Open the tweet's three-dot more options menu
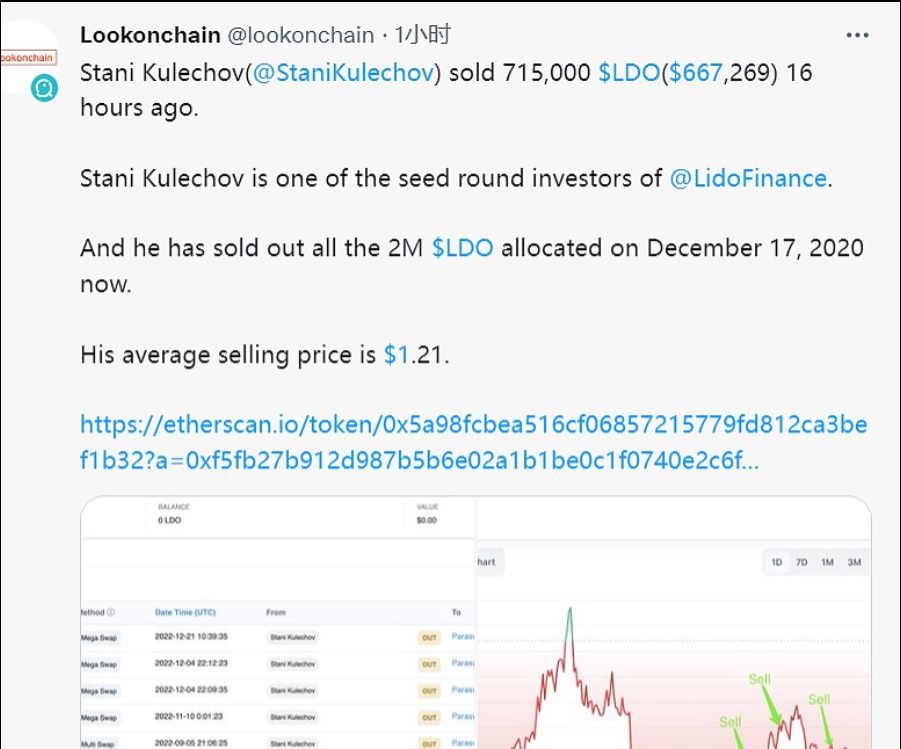 point(857,35)
